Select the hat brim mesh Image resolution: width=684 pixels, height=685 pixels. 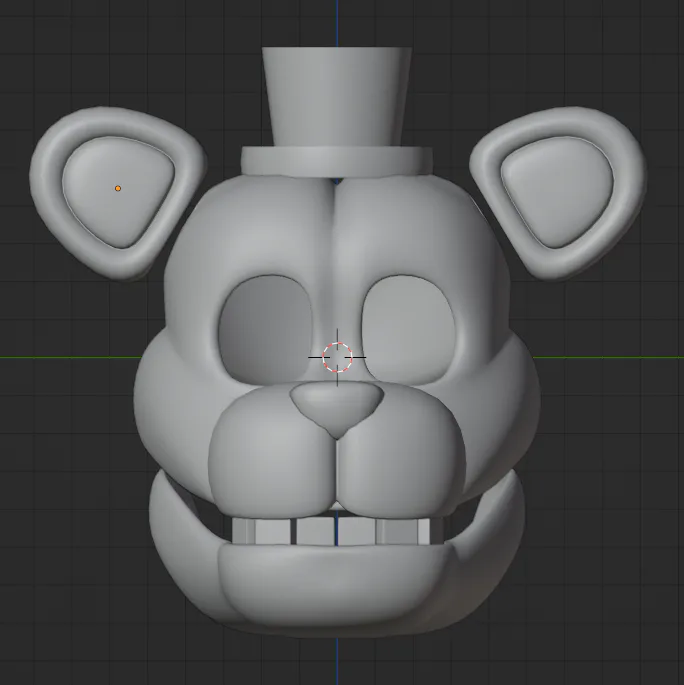tap(337, 162)
